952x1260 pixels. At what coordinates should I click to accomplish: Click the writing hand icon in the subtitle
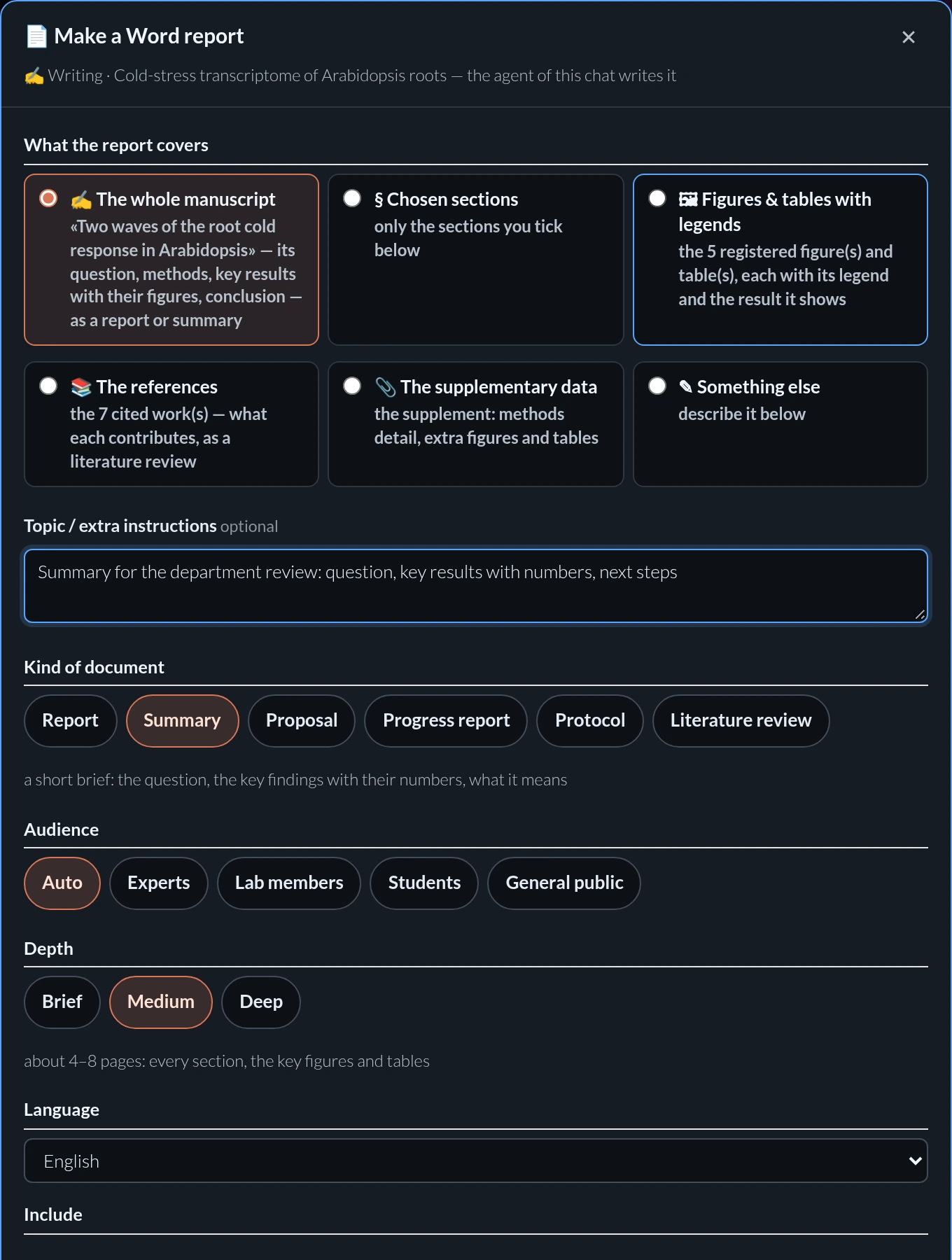(34, 76)
